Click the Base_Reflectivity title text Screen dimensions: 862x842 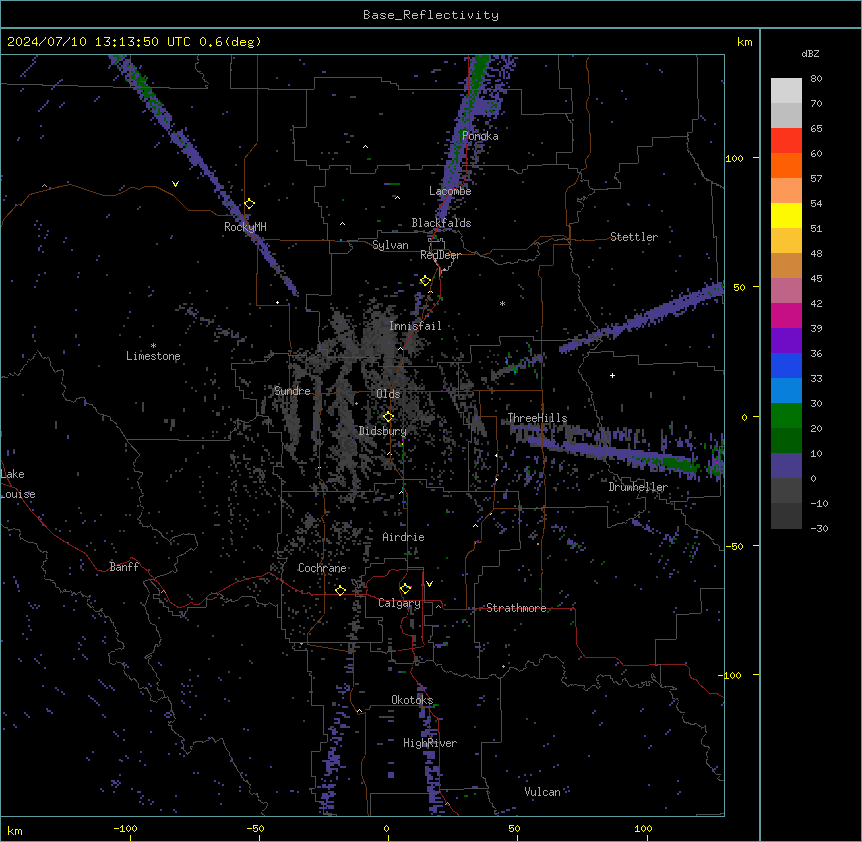pyautogui.click(x=431, y=15)
